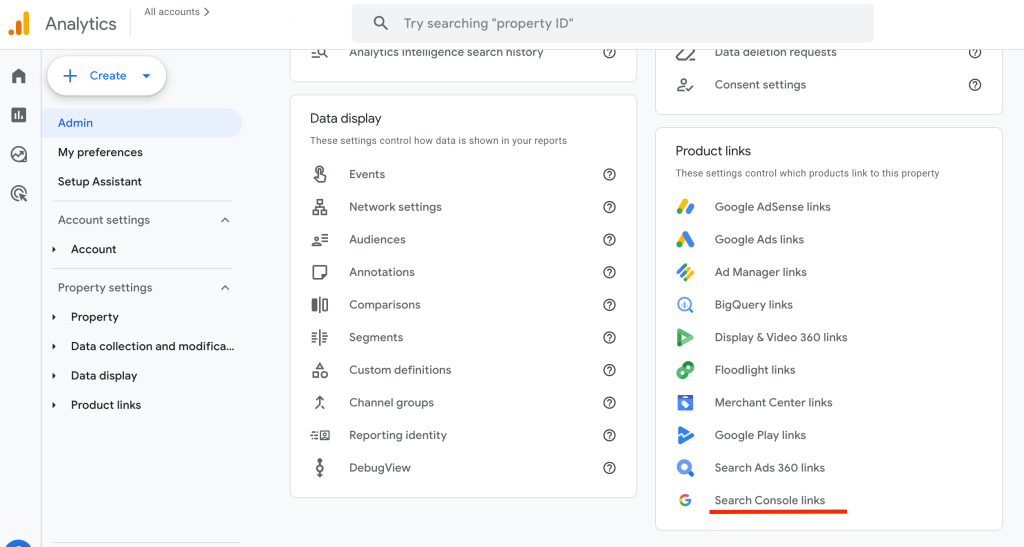1024x547 pixels.
Task: Click the Channel groups merge icon
Action: (x=319, y=403)
